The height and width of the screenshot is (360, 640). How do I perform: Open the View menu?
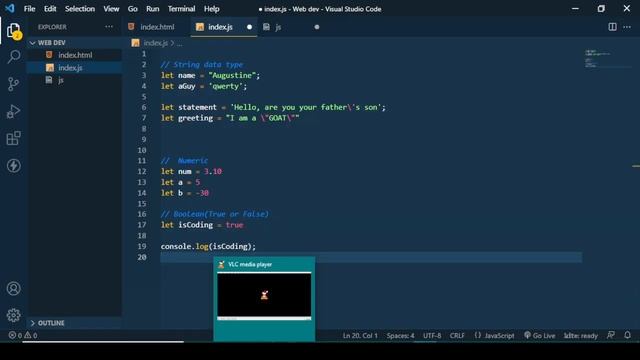(x=111, y=9)
